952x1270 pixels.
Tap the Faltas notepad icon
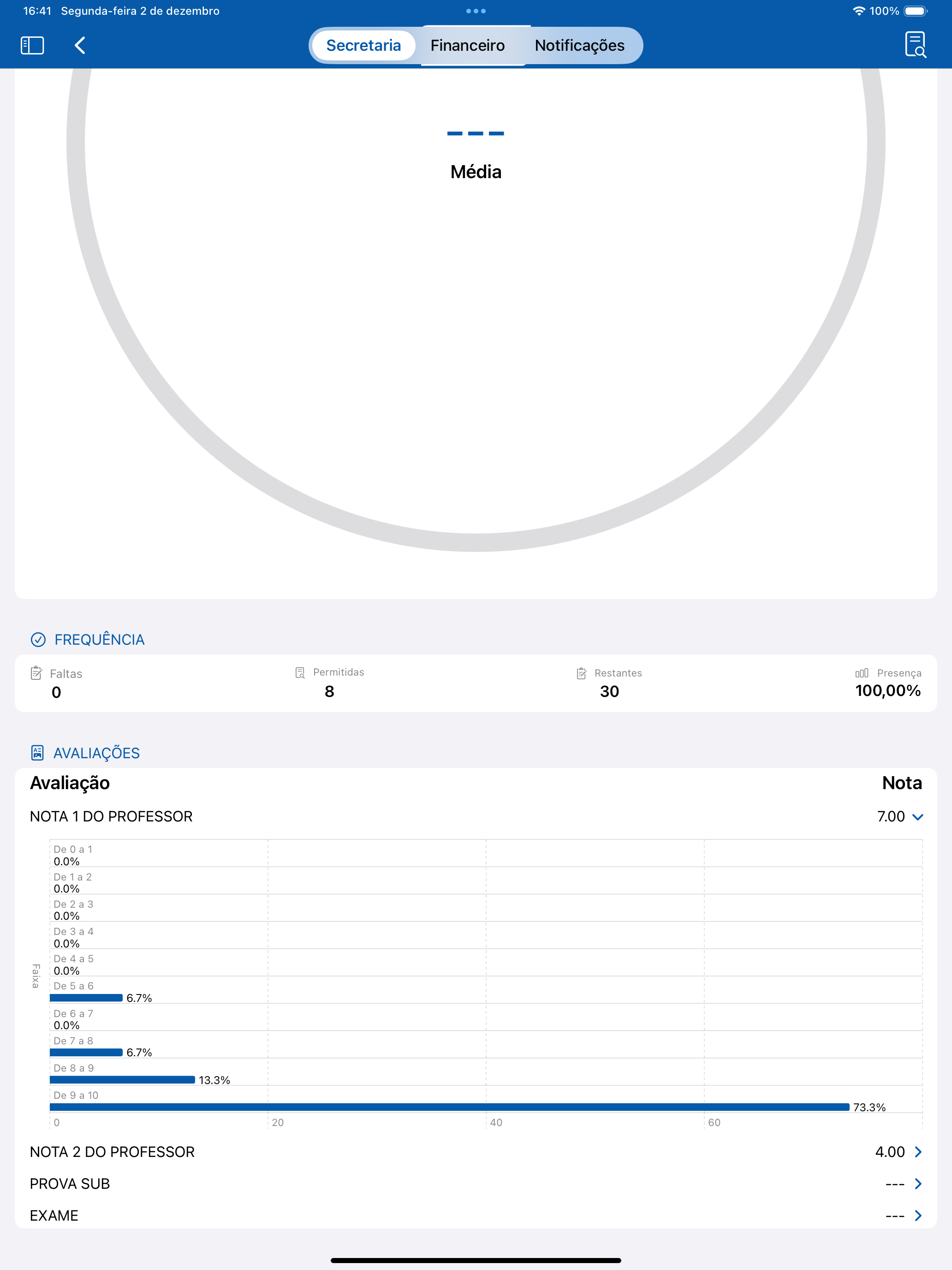point(36,673)
